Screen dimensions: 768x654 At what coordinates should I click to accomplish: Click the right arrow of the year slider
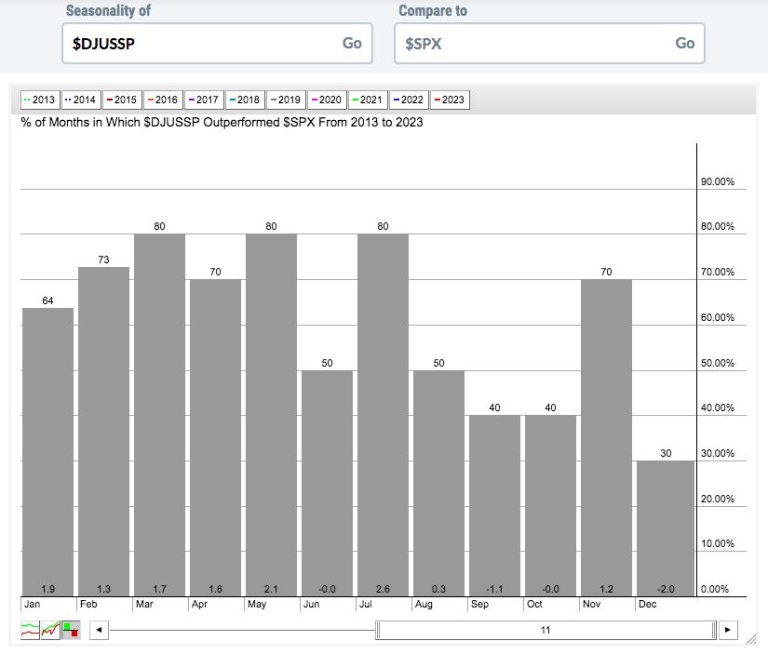click(728, 630)
